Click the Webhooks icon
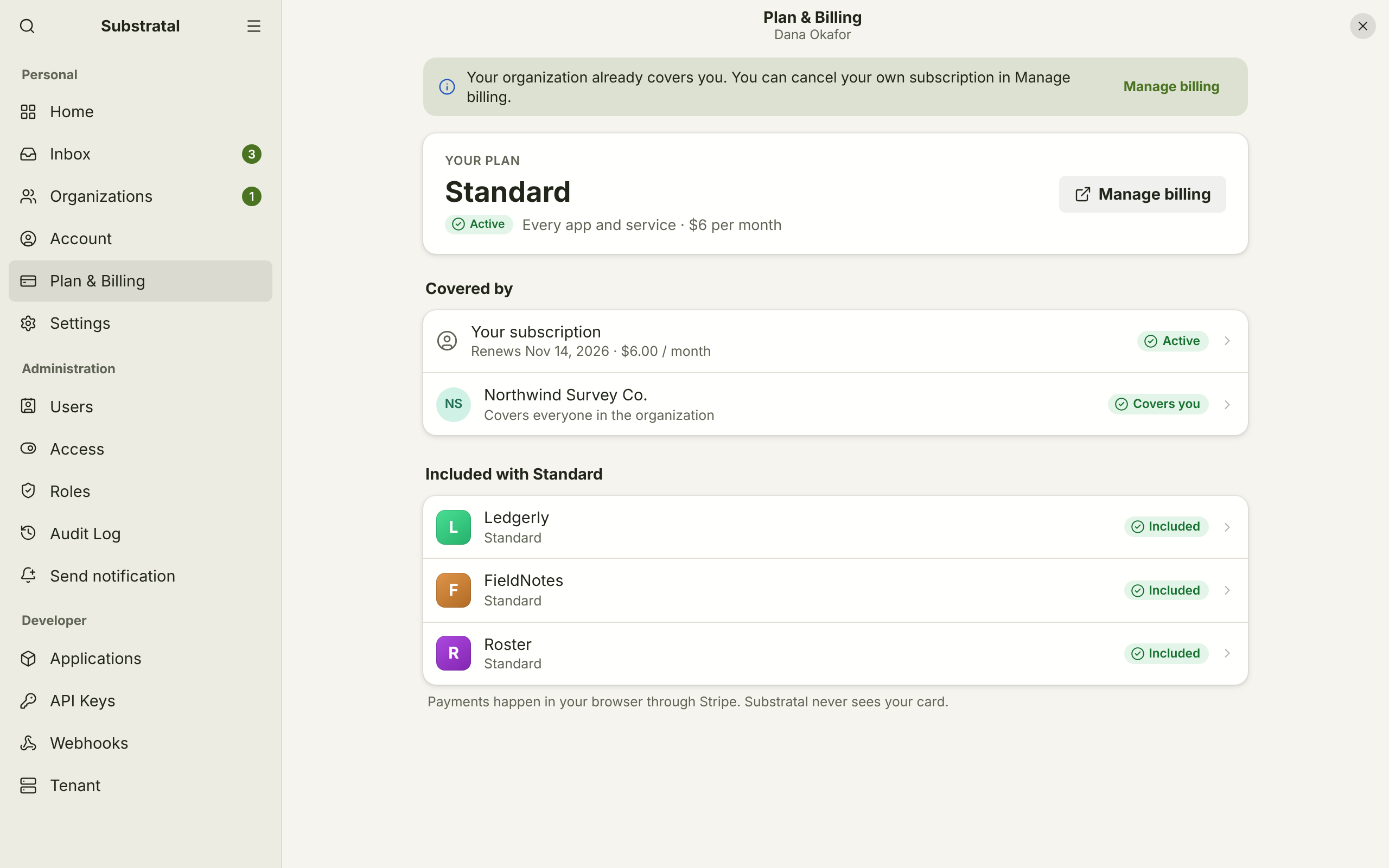Viewport: 1389px width, 868px height. click(28, 743)
